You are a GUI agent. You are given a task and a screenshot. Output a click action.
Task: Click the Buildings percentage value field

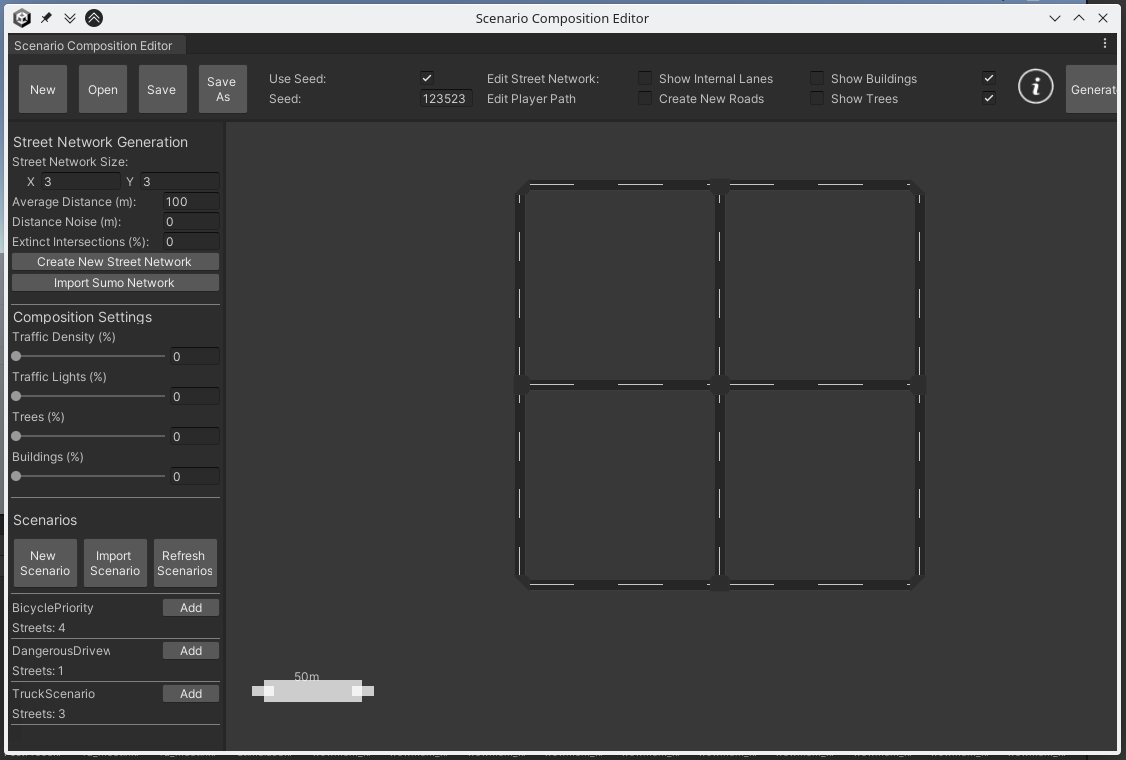(195, 476)
